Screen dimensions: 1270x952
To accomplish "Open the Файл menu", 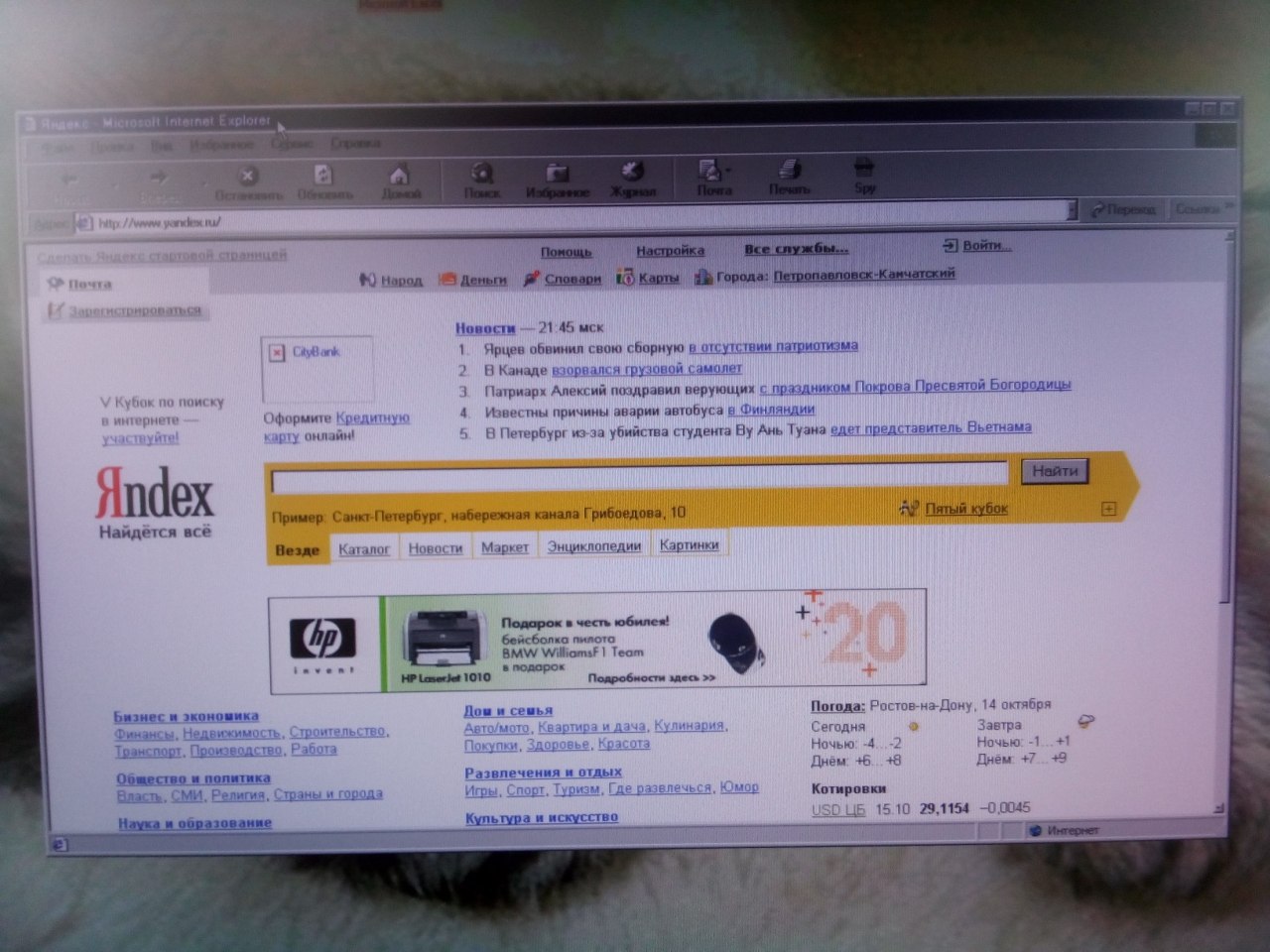I will 58,148.
